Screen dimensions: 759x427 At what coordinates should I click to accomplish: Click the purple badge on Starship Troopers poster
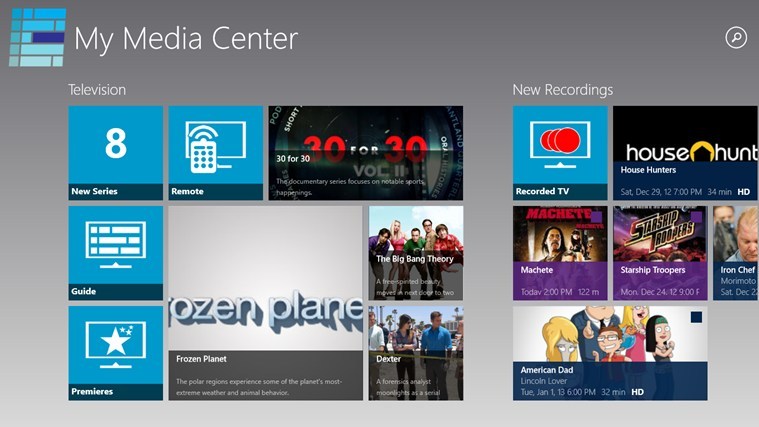click(696, 216)
